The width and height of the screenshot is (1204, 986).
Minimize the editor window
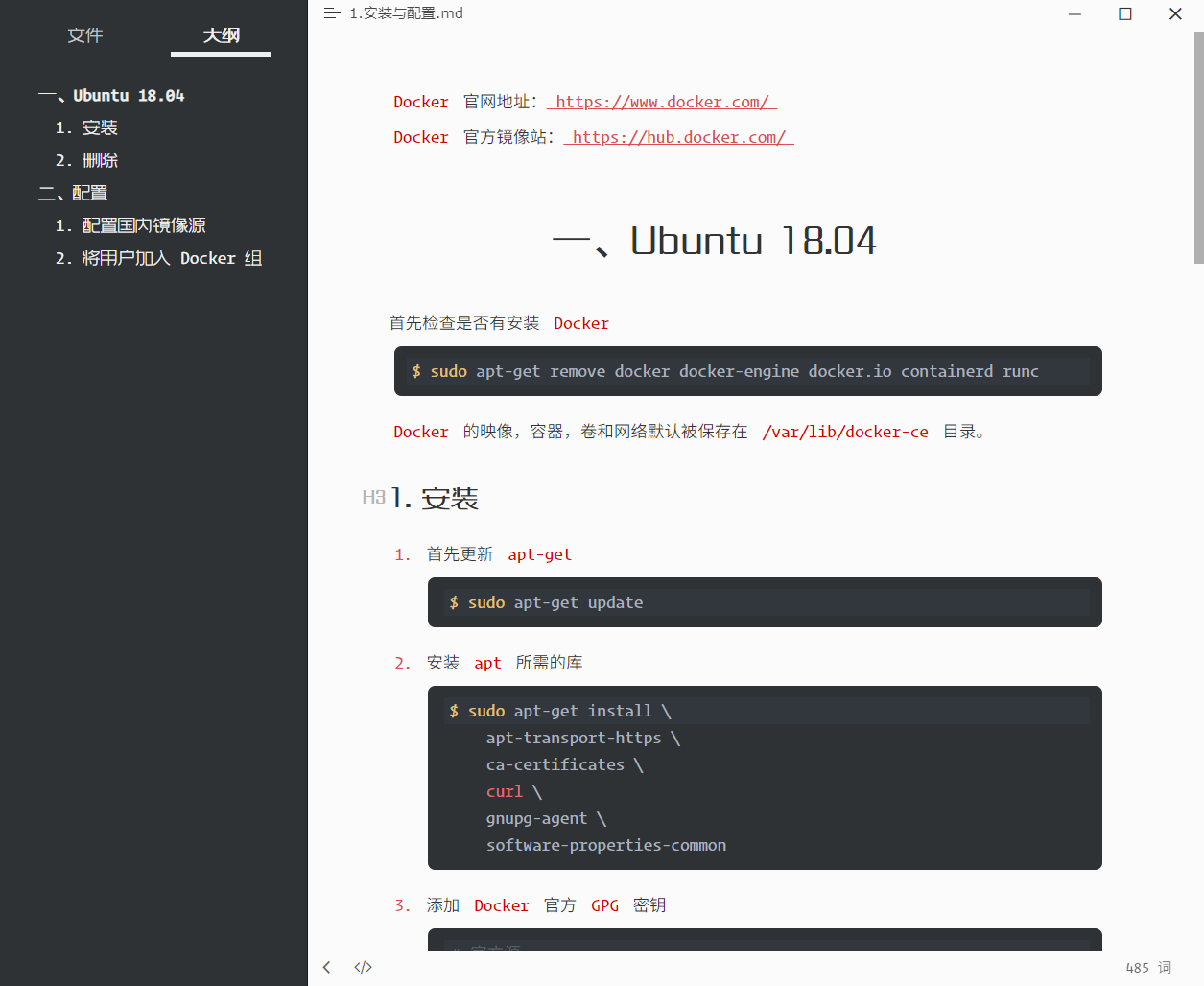pyautogui.click(x=1074, y=13)
